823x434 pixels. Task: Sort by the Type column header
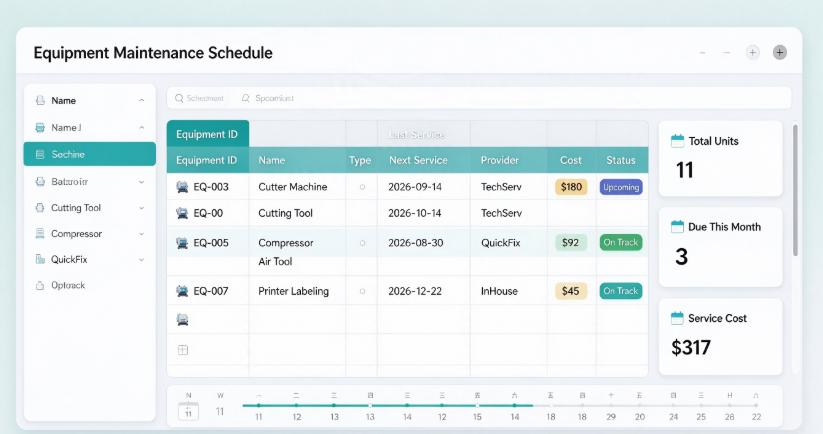point(360,160)
